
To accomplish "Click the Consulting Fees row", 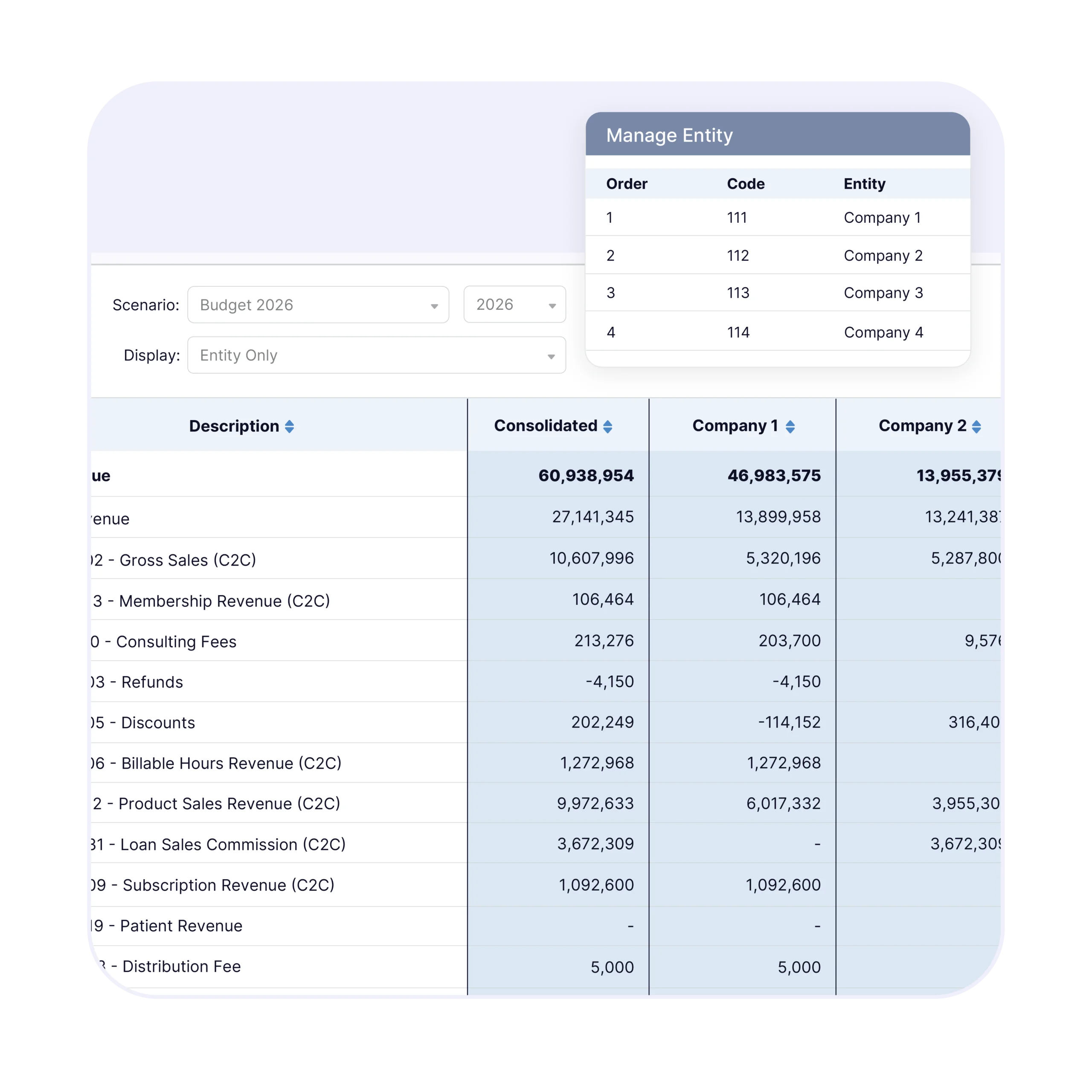I will tap(176, 642).
